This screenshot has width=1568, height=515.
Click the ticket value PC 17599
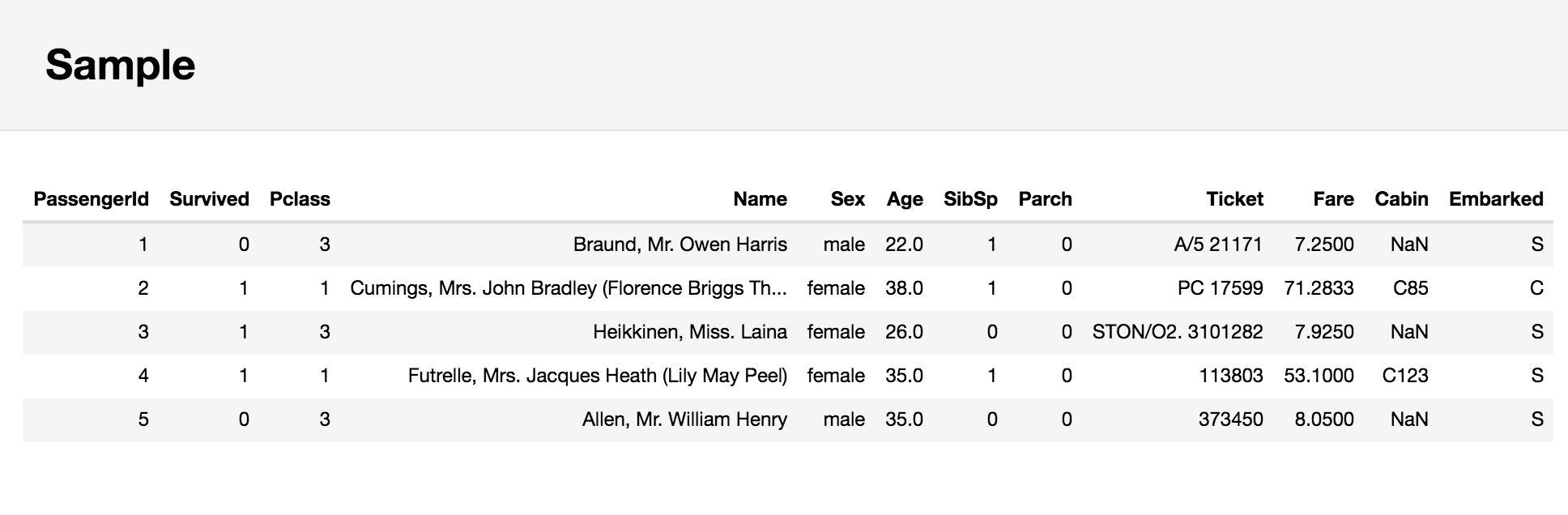coord(1220,288)
